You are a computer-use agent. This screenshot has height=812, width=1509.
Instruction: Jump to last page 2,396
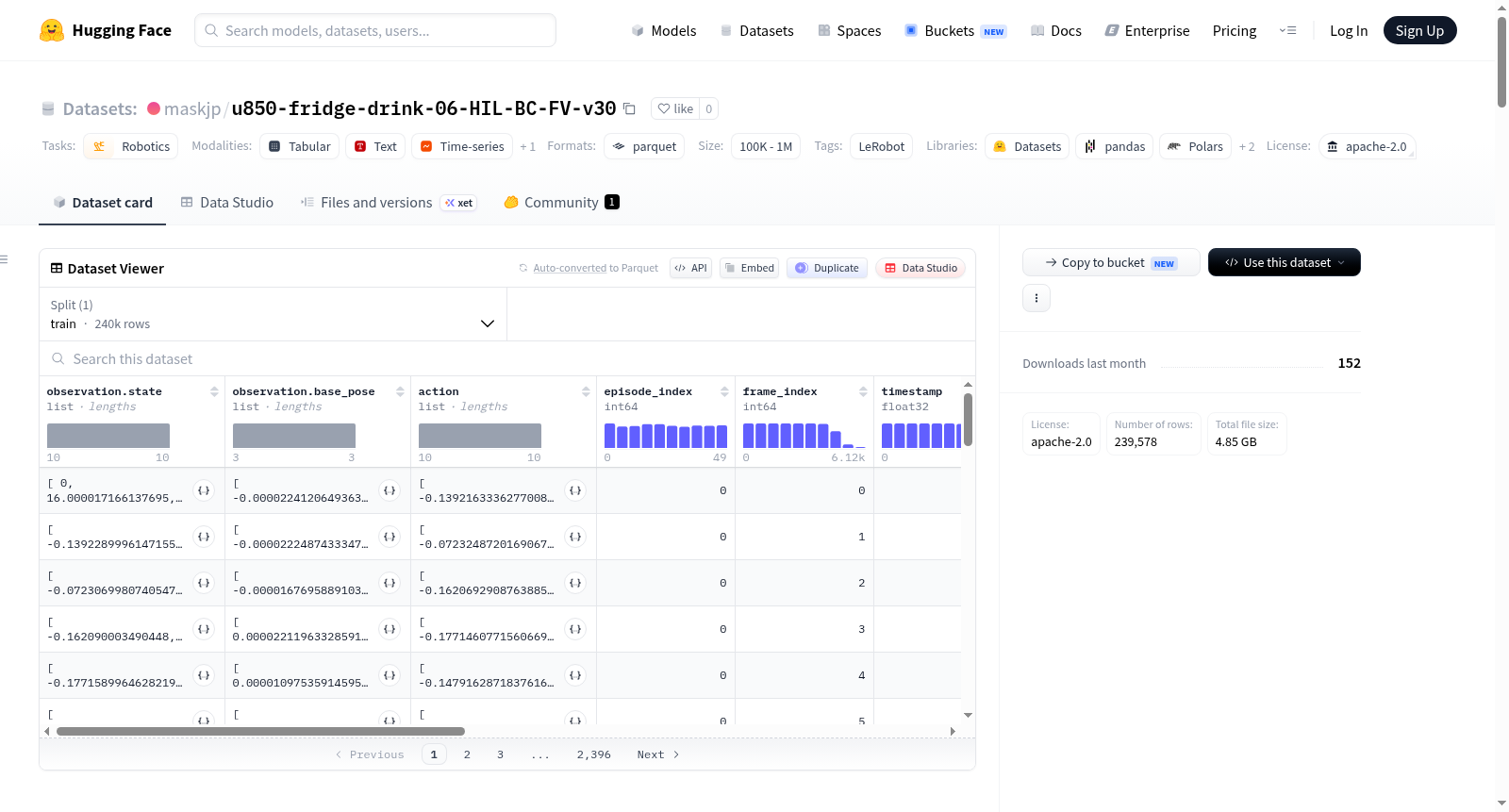tap(594, 754)
